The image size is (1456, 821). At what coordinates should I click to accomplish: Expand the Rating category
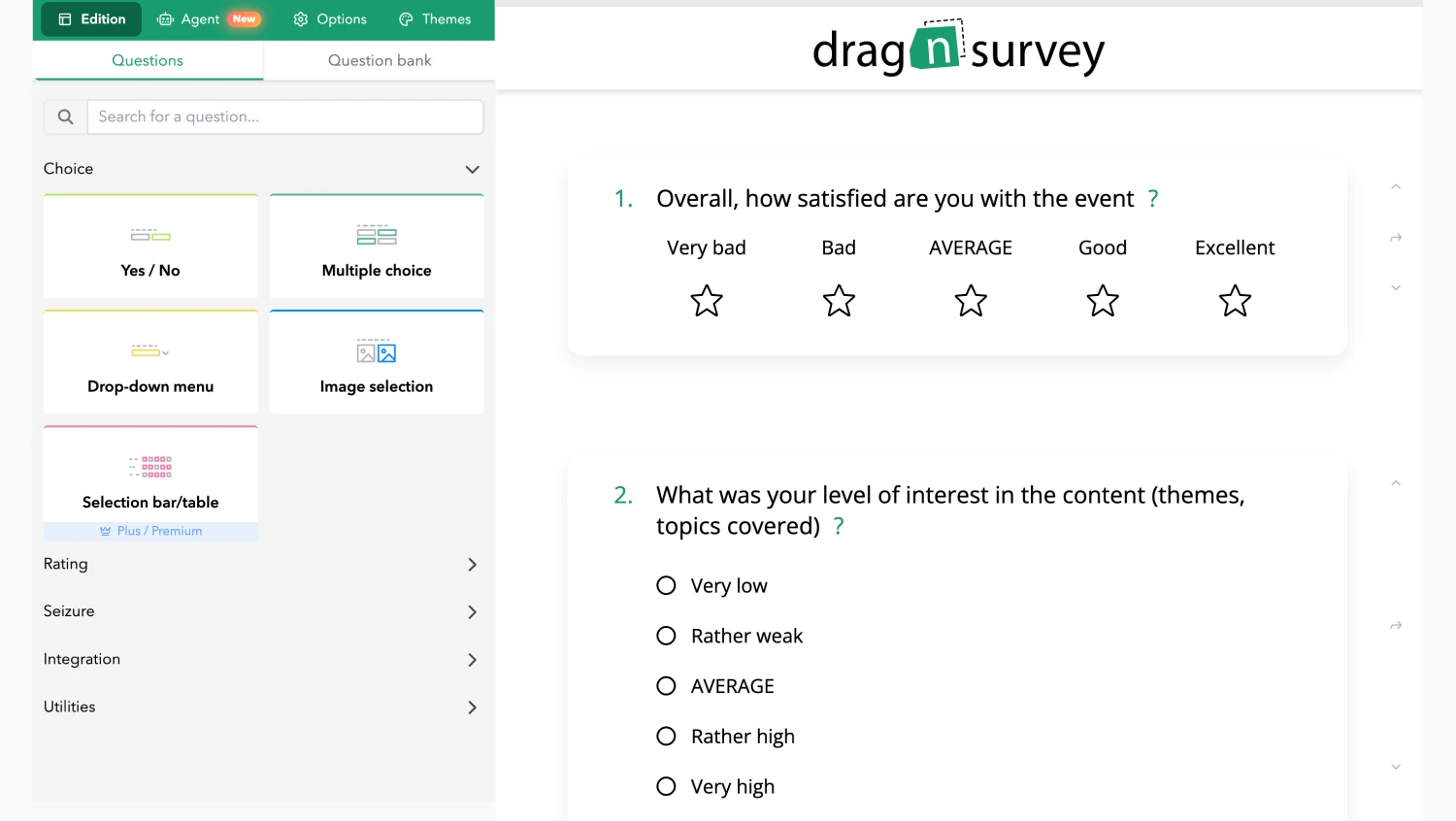pyautogui.click(x=472, y=564)
